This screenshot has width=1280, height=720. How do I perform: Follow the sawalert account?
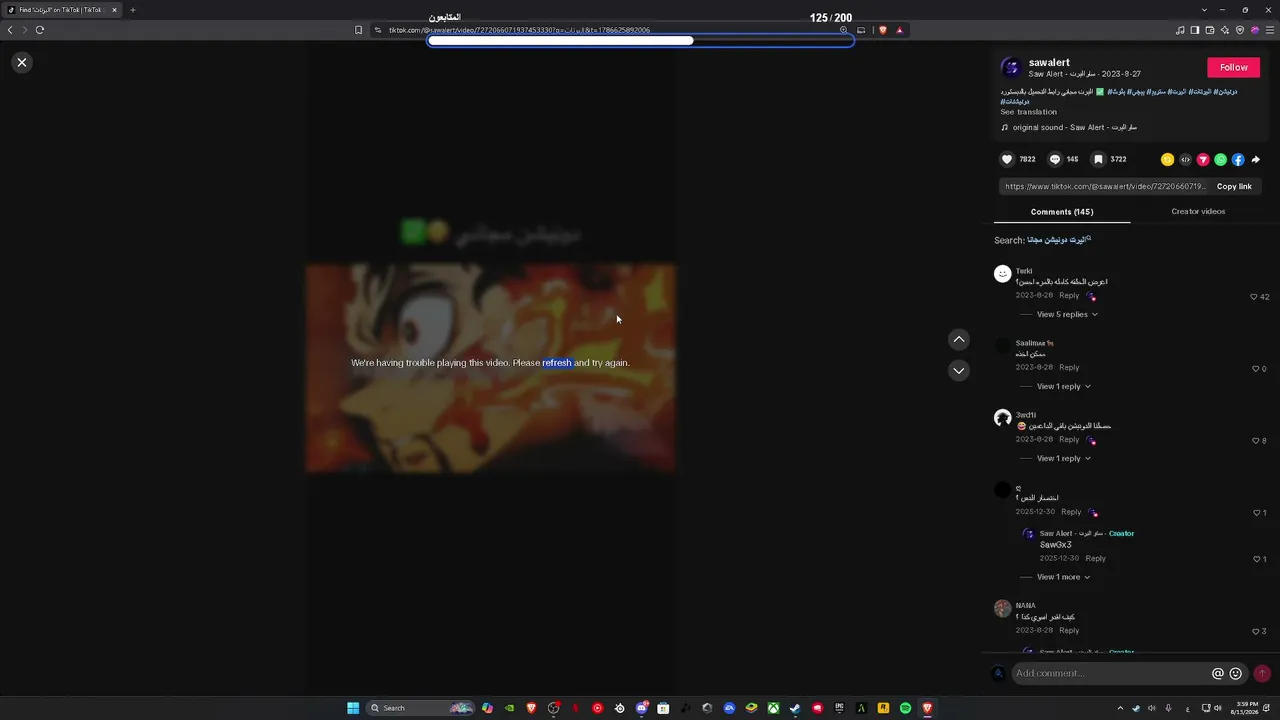[1233, 67]
